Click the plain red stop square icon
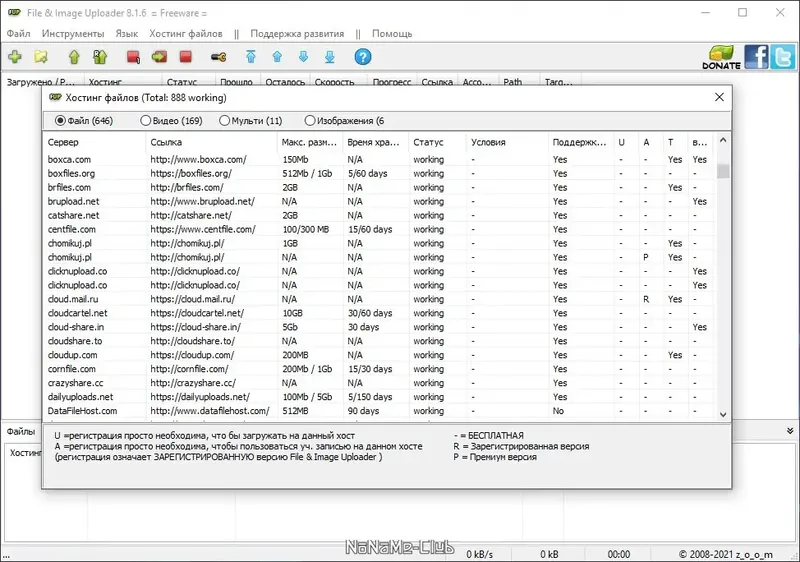The image size is (800, 562). 186,57
